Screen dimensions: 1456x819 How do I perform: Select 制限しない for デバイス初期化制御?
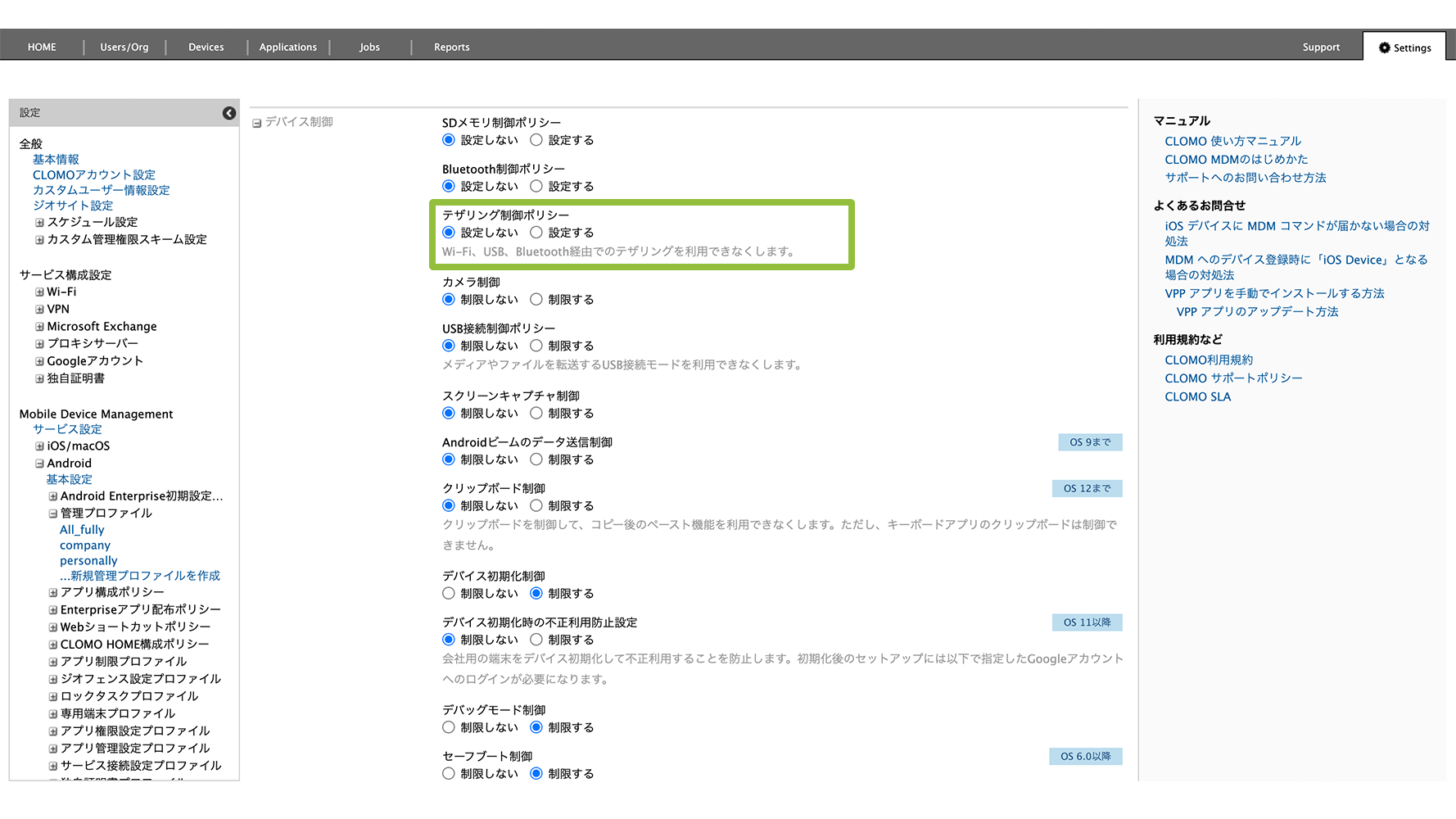coord(449,593)
